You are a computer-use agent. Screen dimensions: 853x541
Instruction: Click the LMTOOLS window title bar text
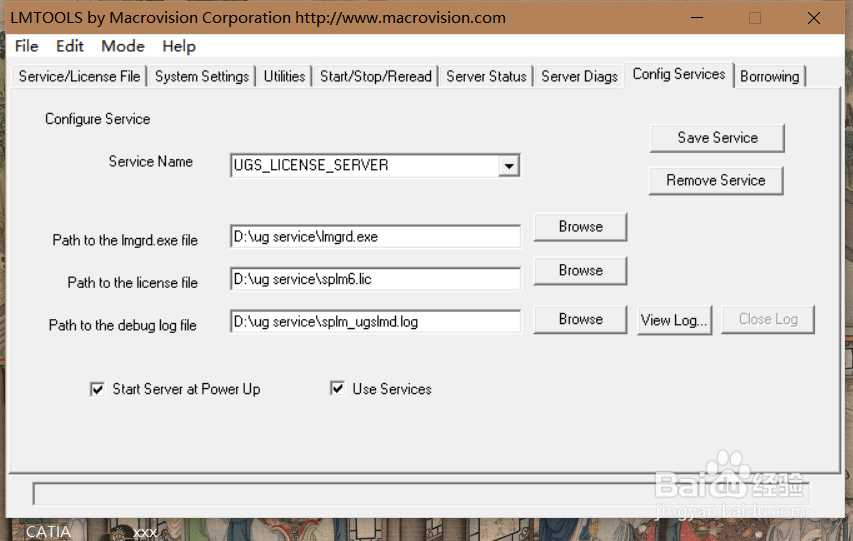258,18
